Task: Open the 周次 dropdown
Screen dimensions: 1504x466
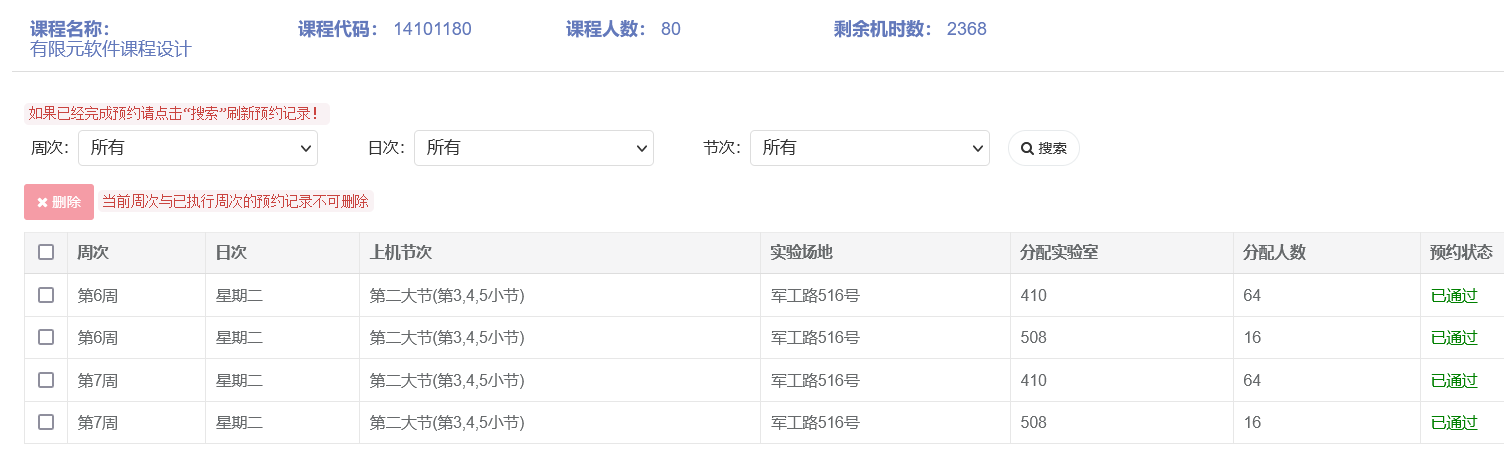Action: [198, 148]
